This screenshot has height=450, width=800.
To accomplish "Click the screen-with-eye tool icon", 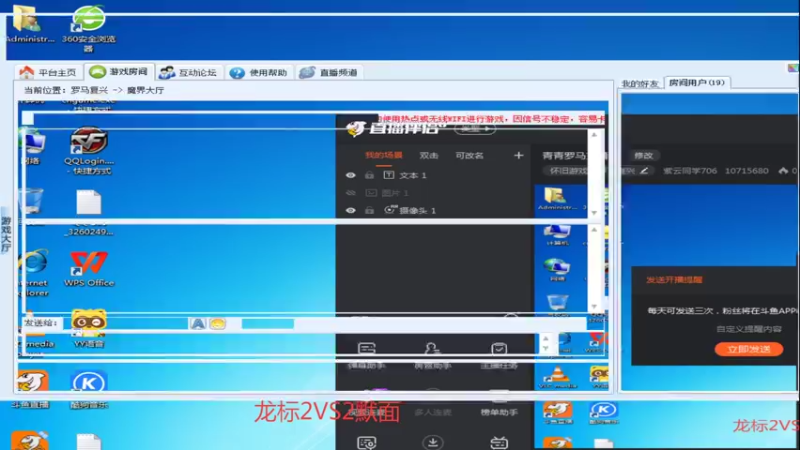I will (367, 442).
